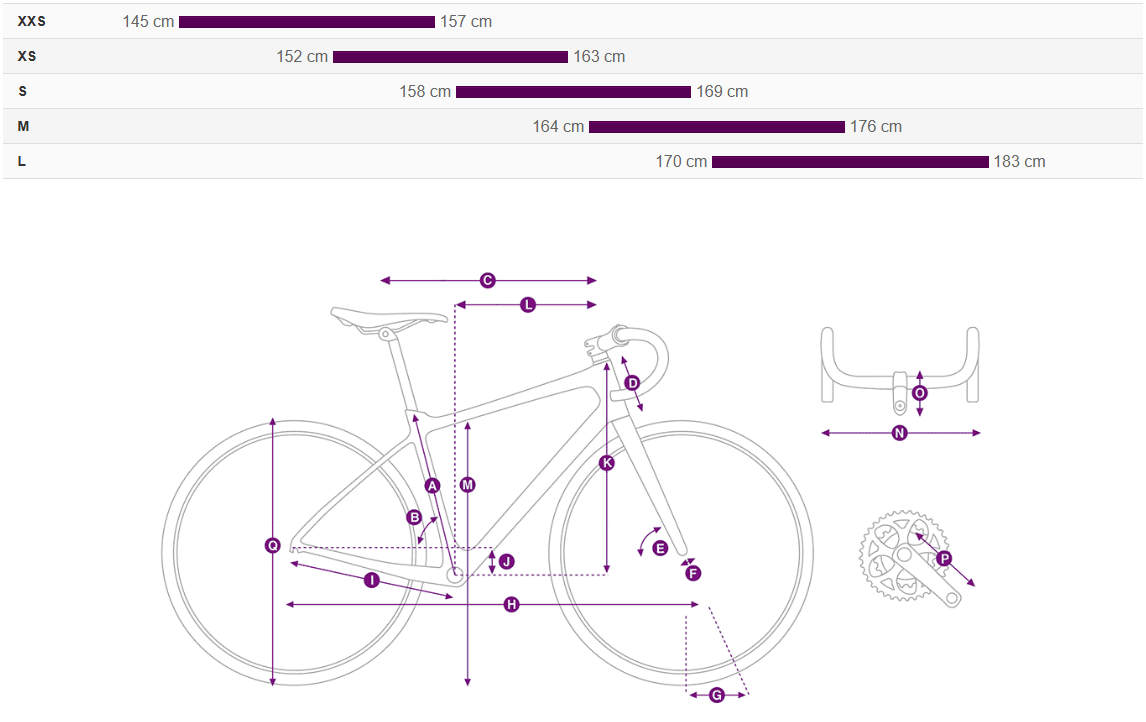Click the L reach marker
This screenshot has height=722, width=1146.
coord(528,305)
